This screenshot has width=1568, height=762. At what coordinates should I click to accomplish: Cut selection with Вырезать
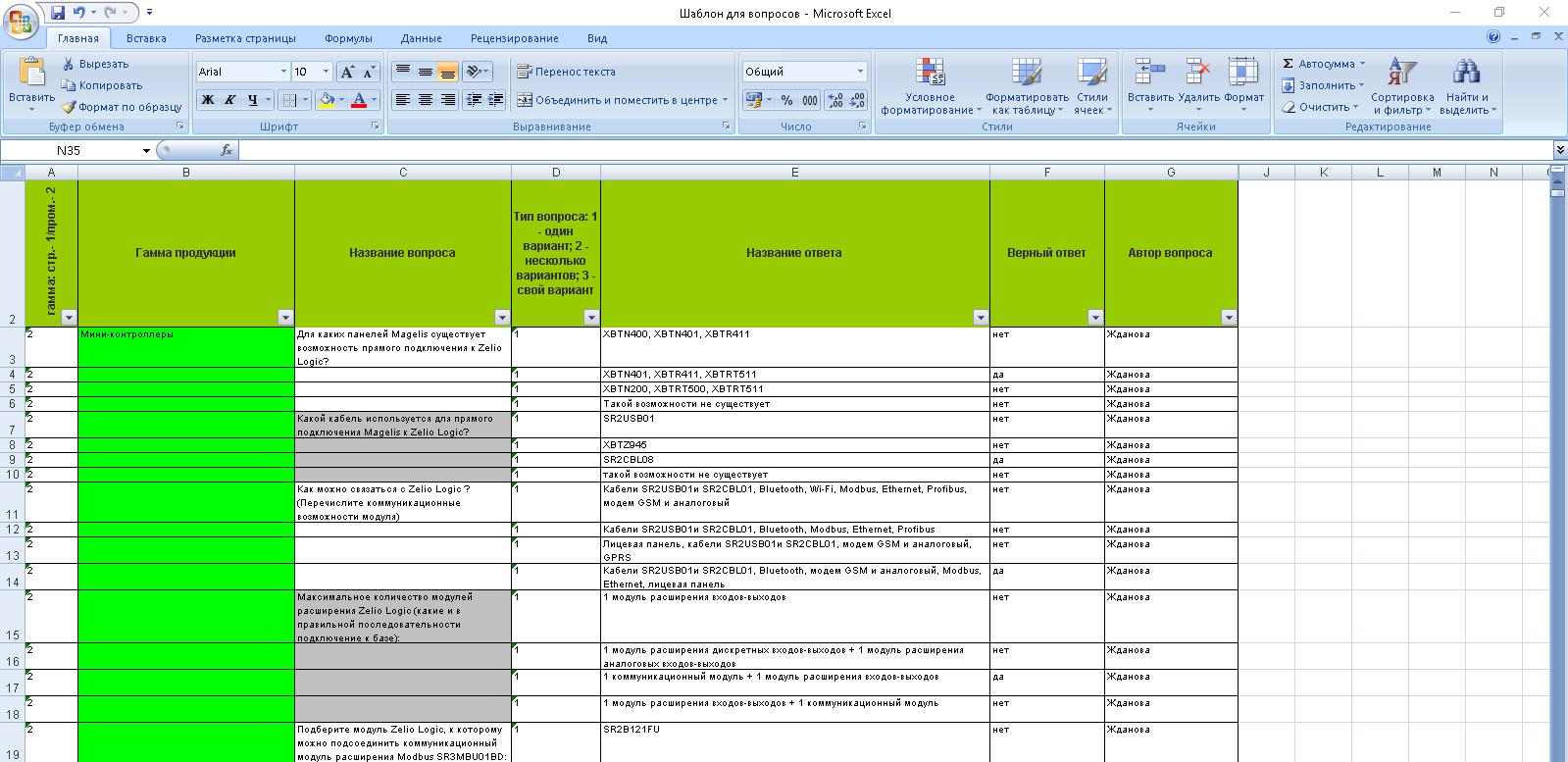[95, 64]
